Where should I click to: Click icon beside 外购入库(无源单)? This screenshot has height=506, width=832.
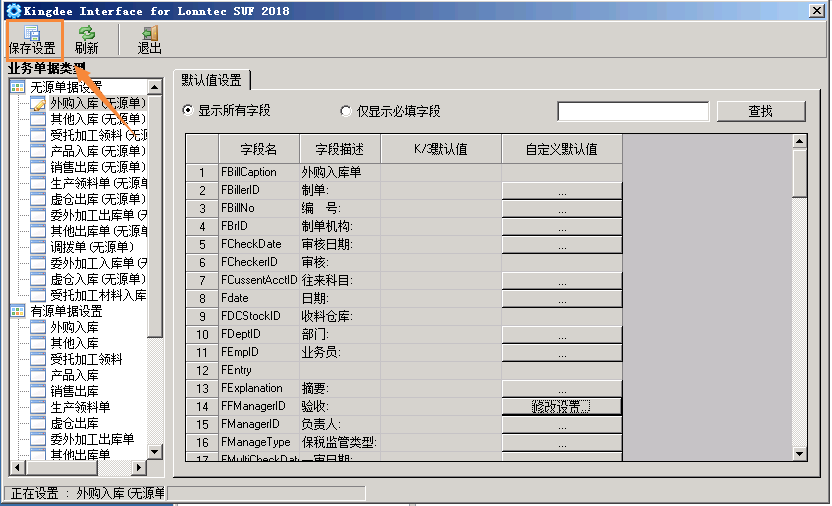point(38,103)
